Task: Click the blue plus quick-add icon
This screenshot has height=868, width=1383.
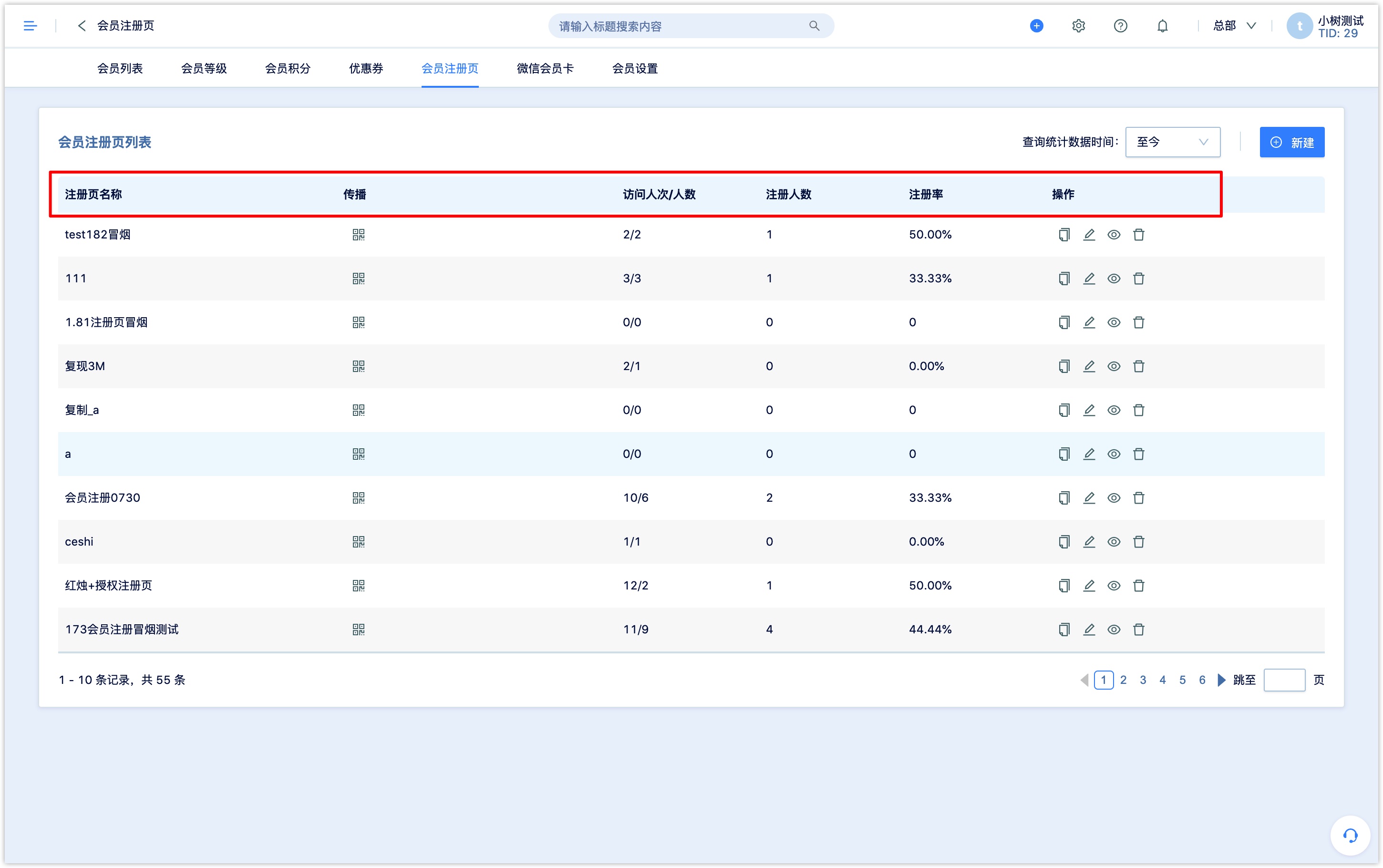Action: 1036,26
